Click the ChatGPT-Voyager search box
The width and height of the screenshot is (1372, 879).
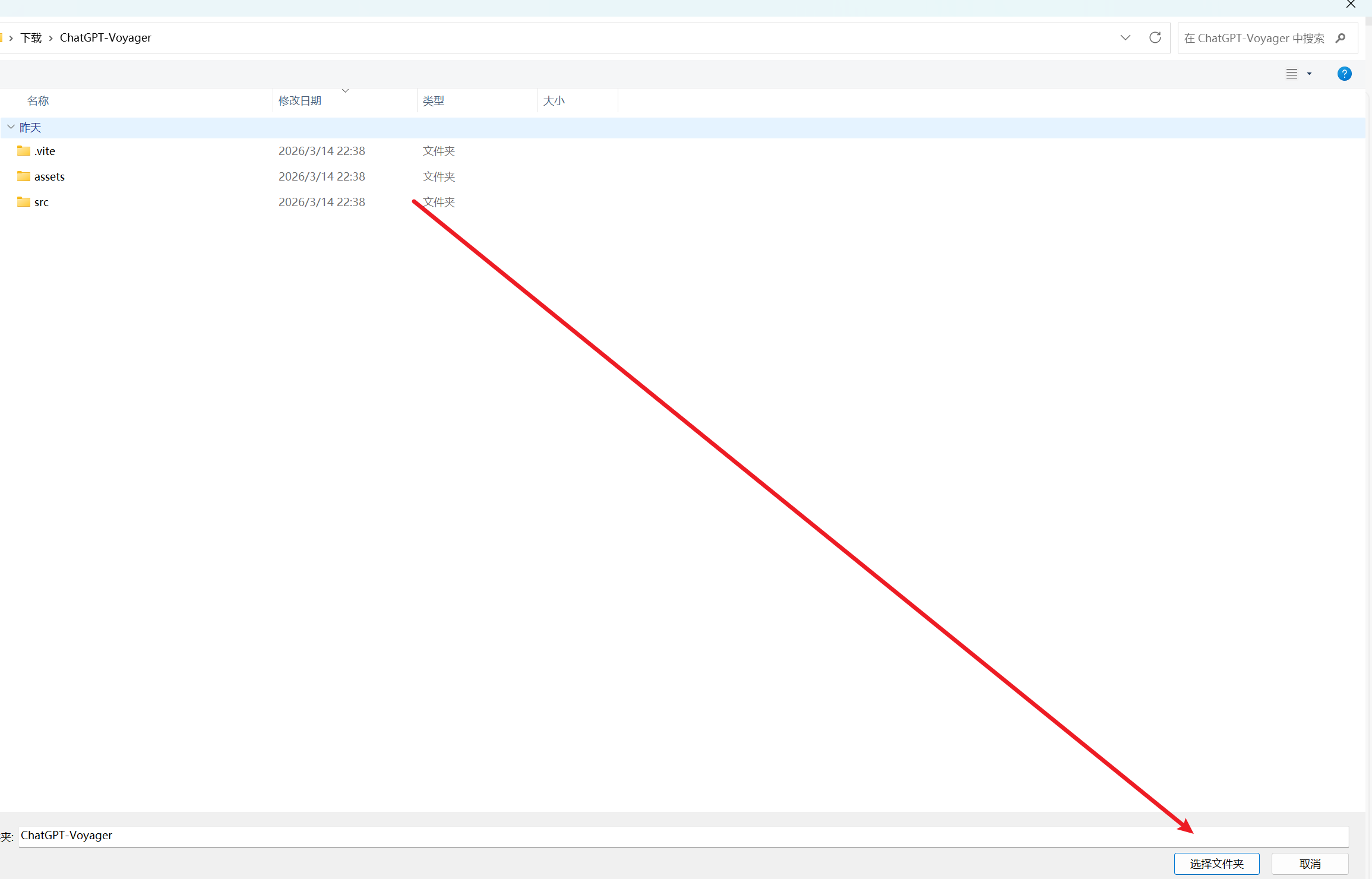(1253, 38)
